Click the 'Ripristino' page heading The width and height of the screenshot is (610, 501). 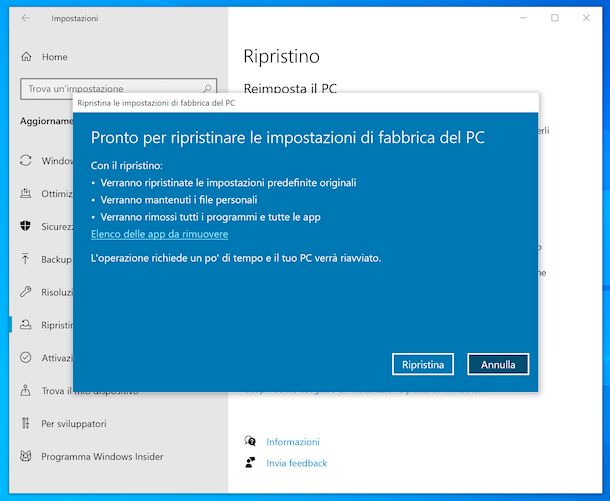point(281,56)
